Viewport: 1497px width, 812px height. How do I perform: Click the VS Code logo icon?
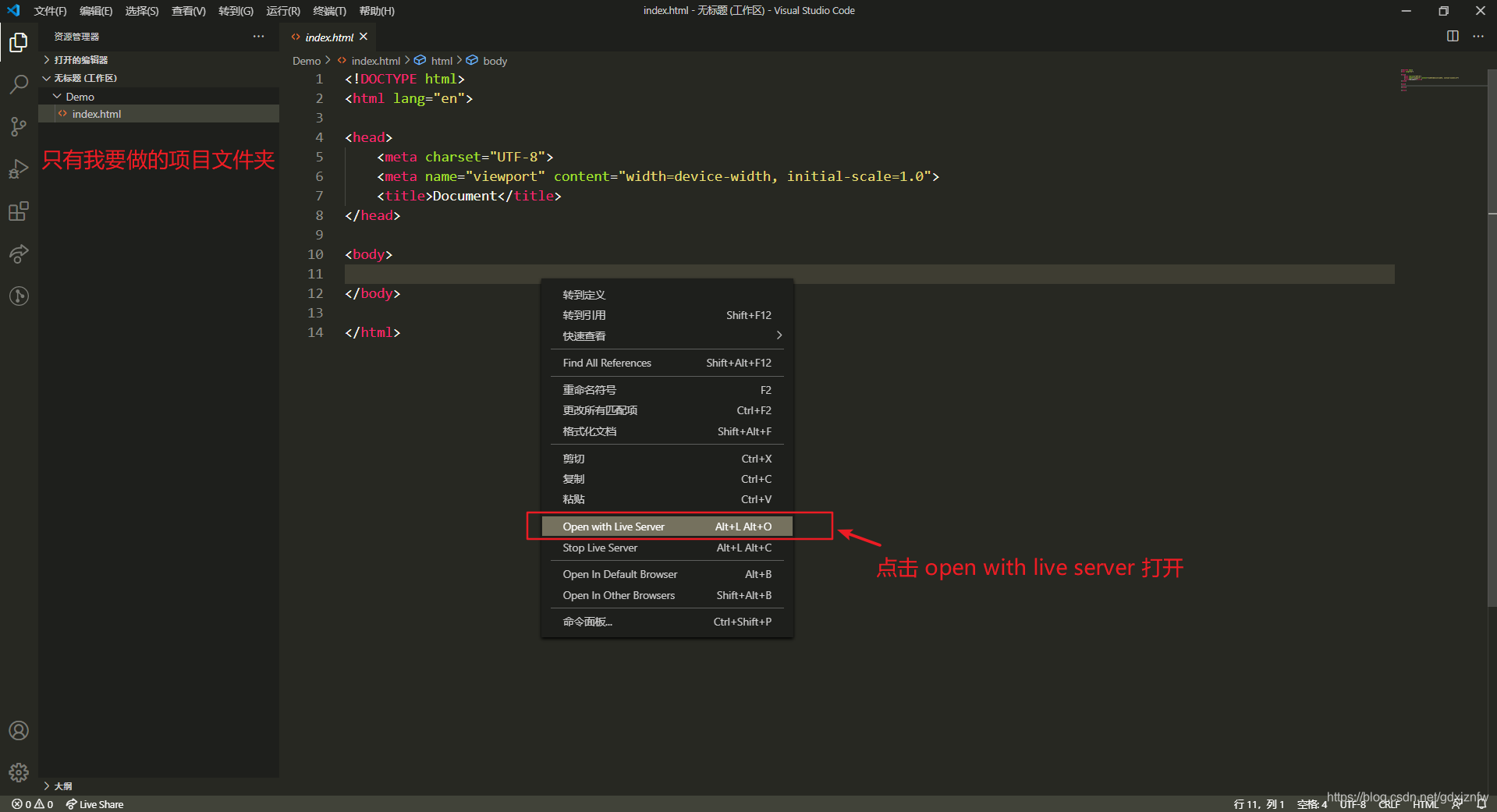click(x=13, y=11)
